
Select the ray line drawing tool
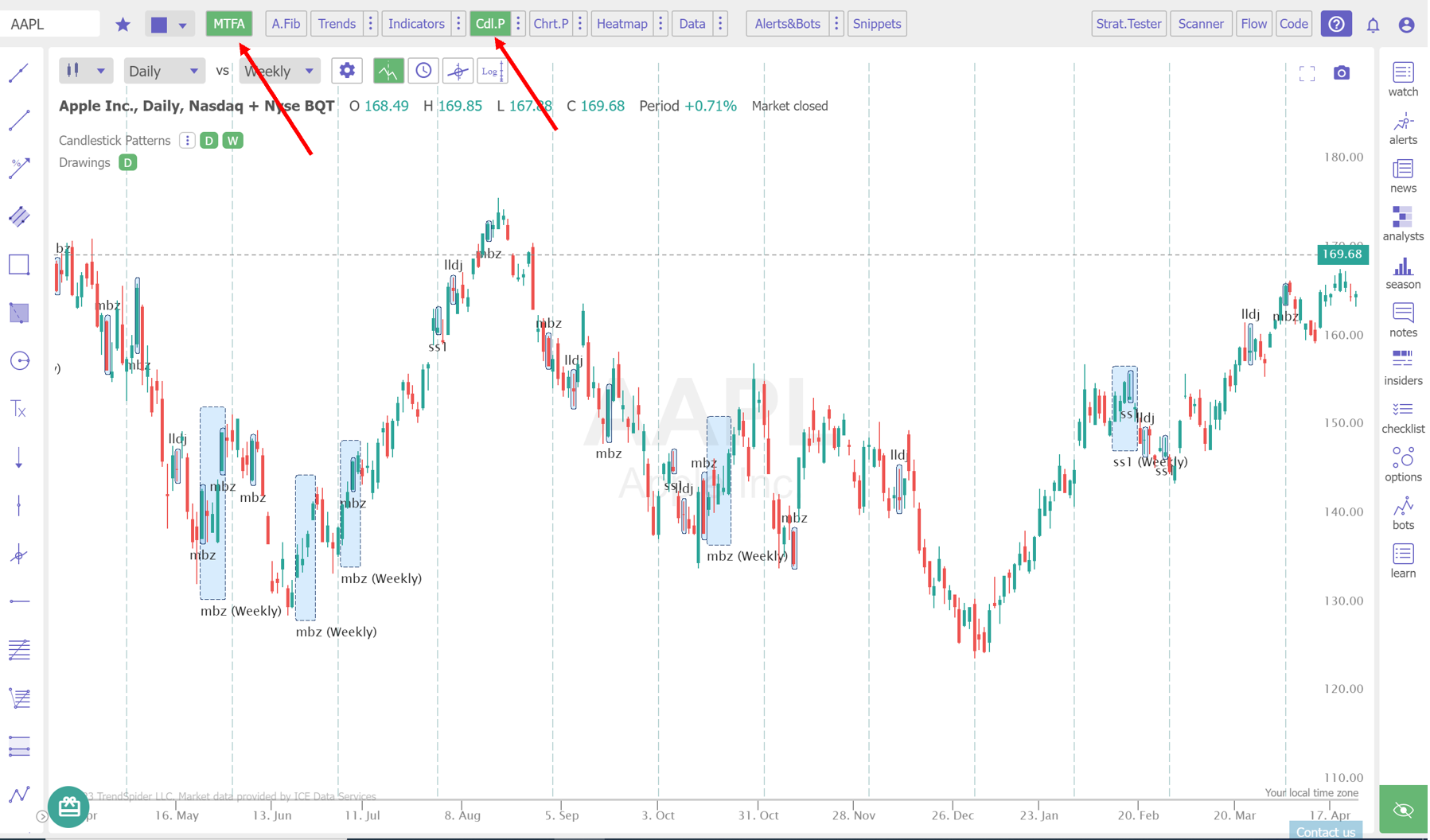(19, 121)
